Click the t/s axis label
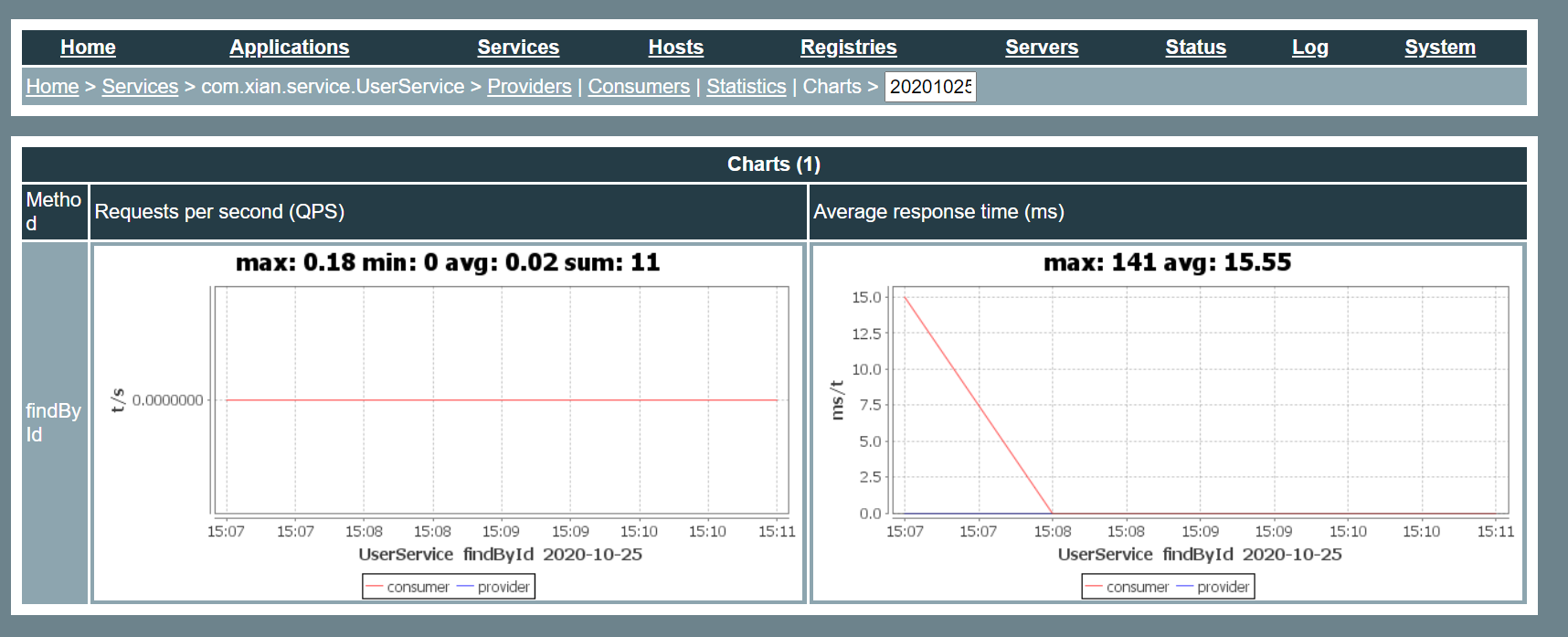 pyautogui.click(x=118, y=400)
